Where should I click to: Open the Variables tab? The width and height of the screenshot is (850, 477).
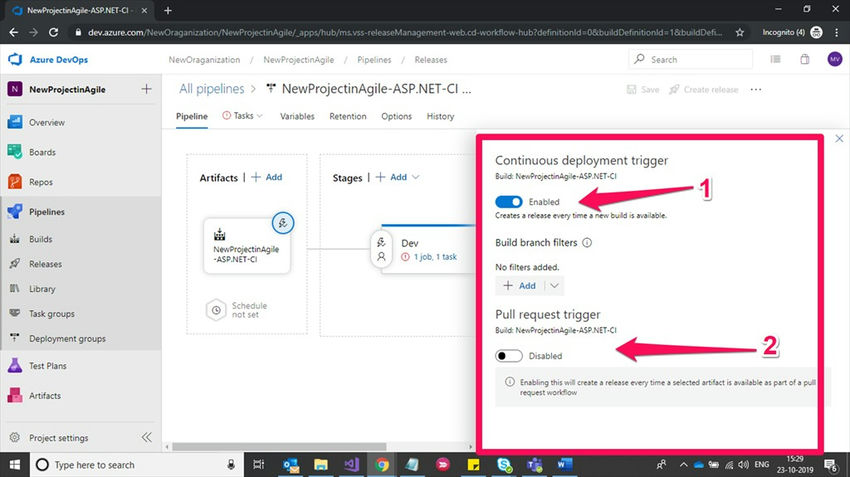[x=297, y=116]
